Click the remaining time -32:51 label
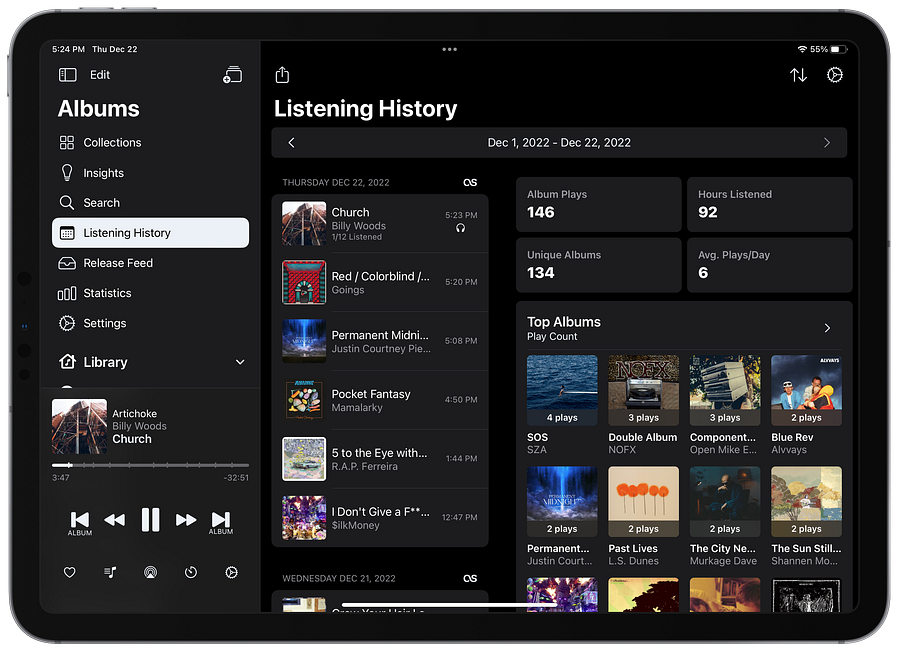This screenshot has width=900, height=653. [x=236, y=477]
